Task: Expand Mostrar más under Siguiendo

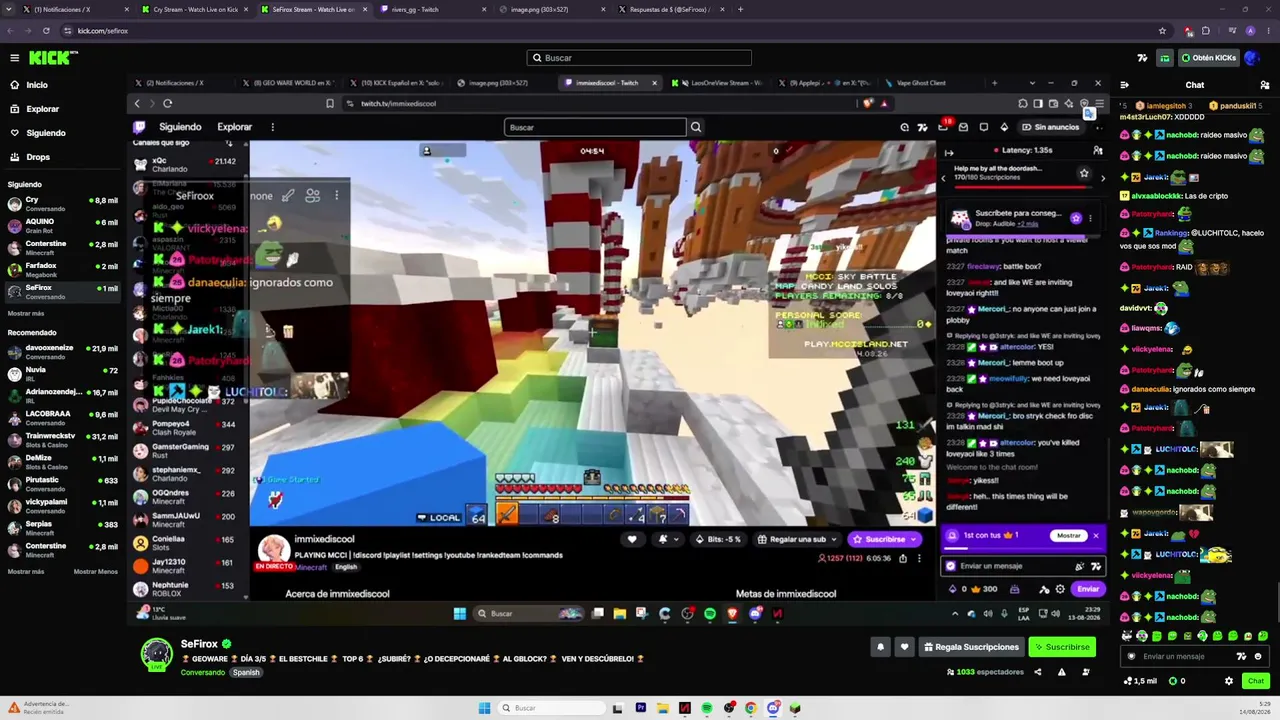Action: pyautogui.click(x=26, y=313)
